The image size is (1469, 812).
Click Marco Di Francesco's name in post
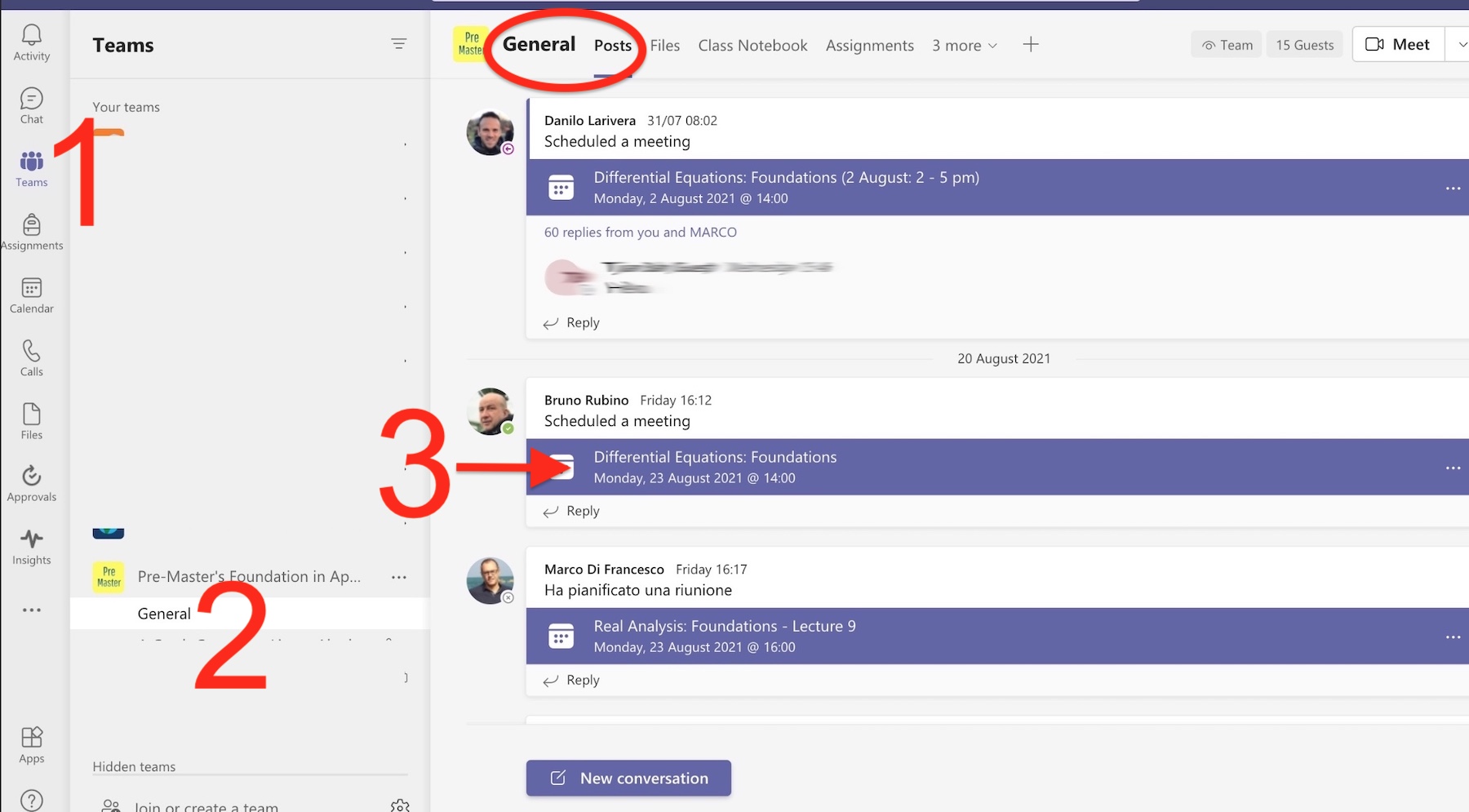[x=604, y=569]
